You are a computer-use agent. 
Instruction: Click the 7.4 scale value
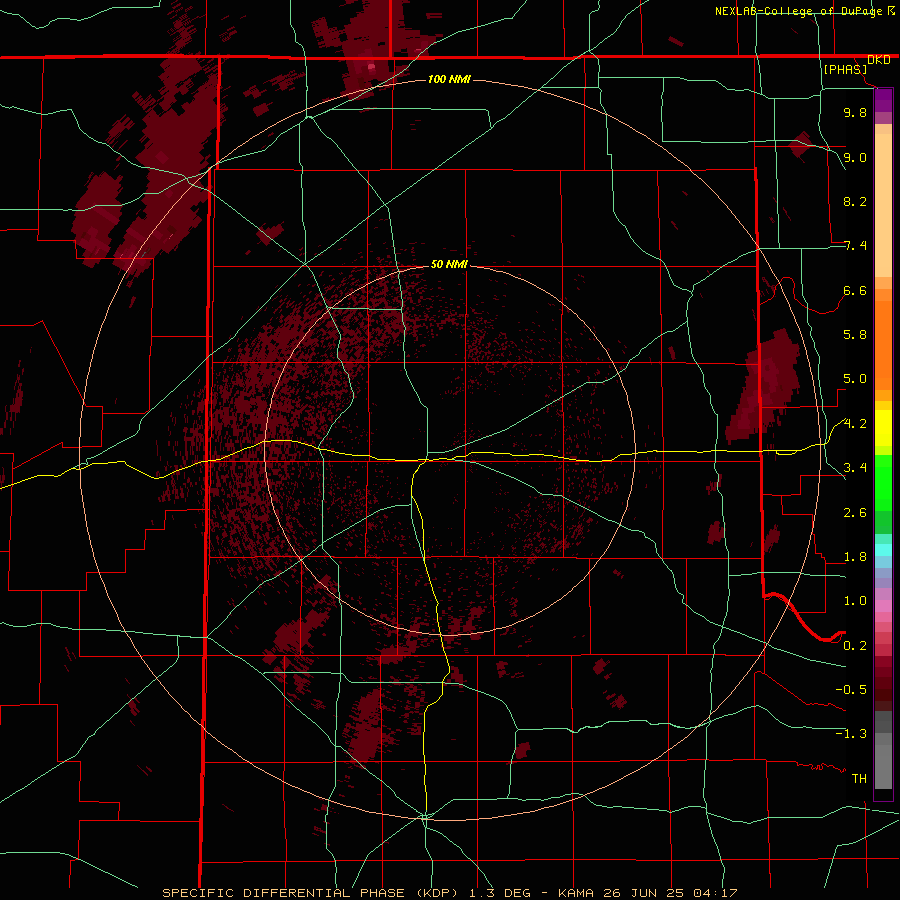(855, 246)
